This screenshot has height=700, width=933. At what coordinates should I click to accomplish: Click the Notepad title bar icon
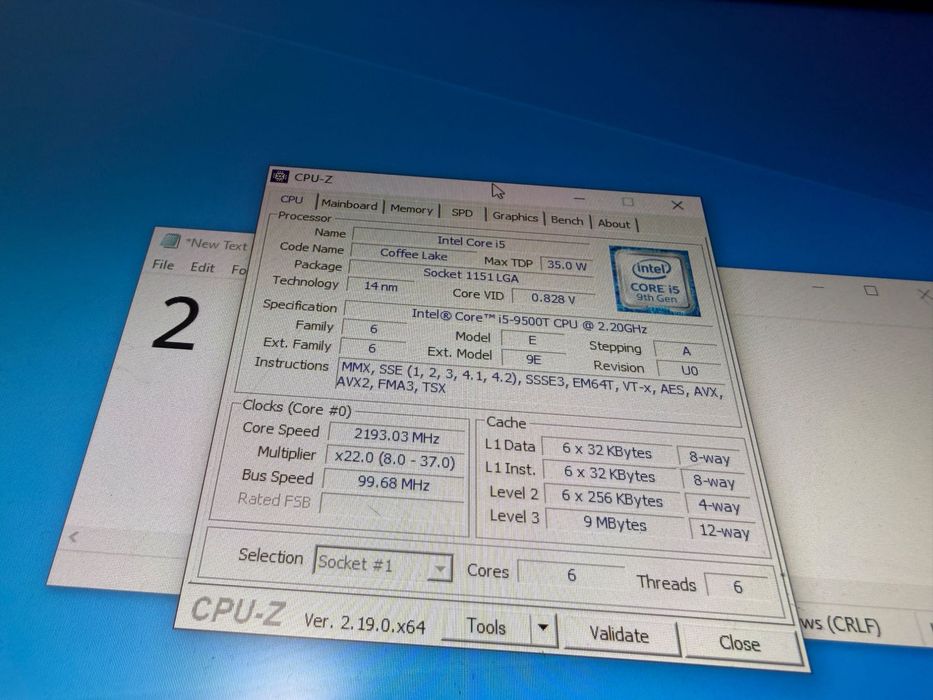(x=171, y=241)
